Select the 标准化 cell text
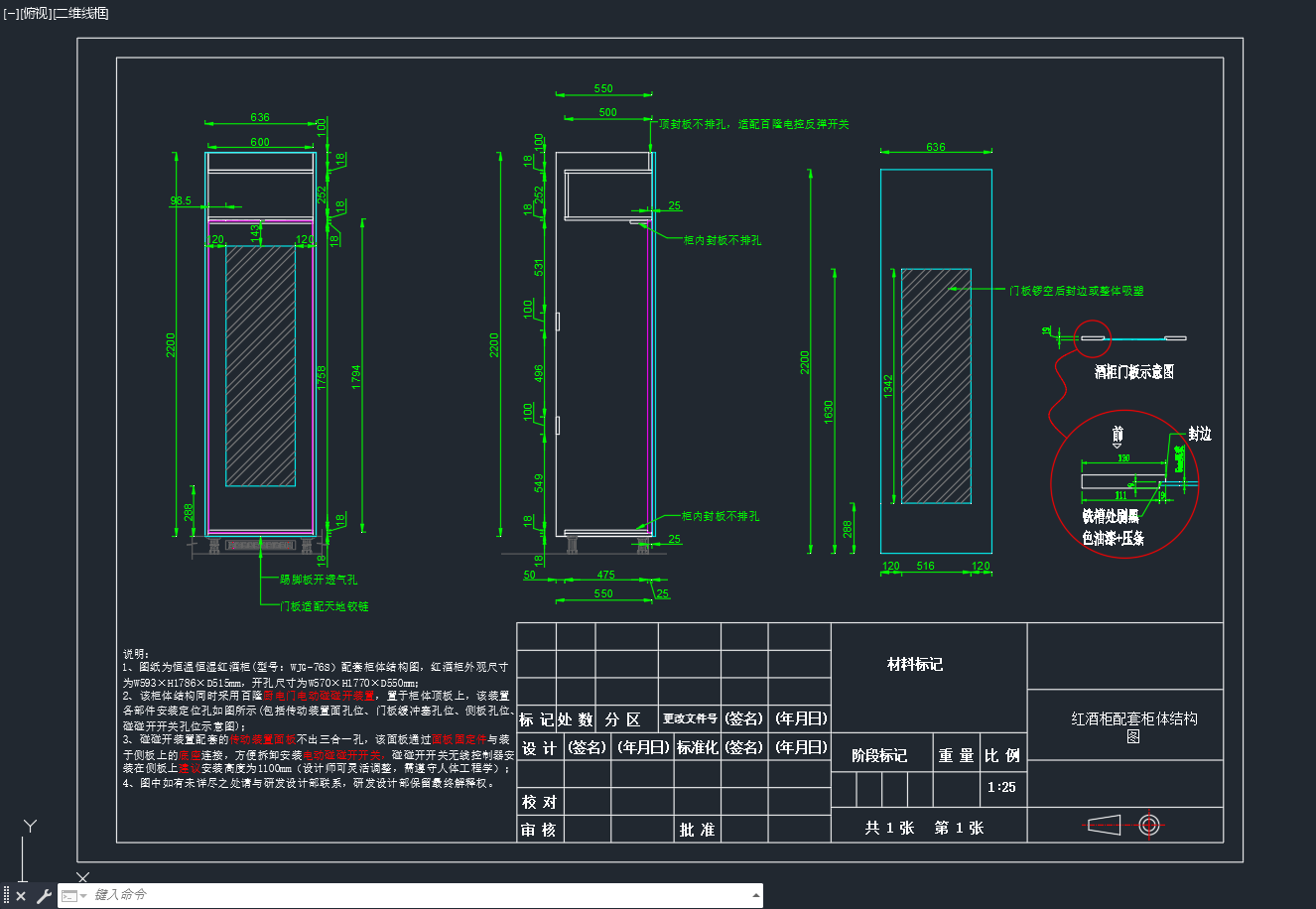The width and height of the screenshot is (1316, 909). (697, 747)
